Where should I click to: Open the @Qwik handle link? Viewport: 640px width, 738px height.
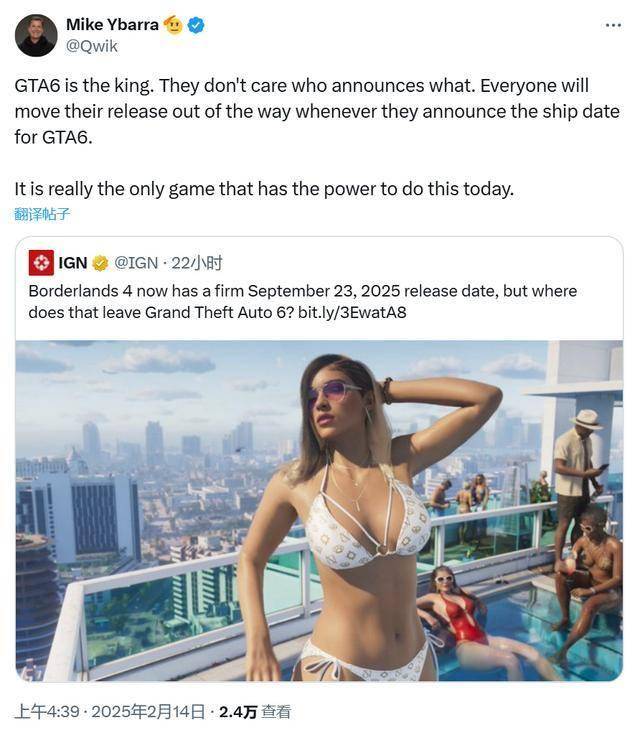[92, 46]
